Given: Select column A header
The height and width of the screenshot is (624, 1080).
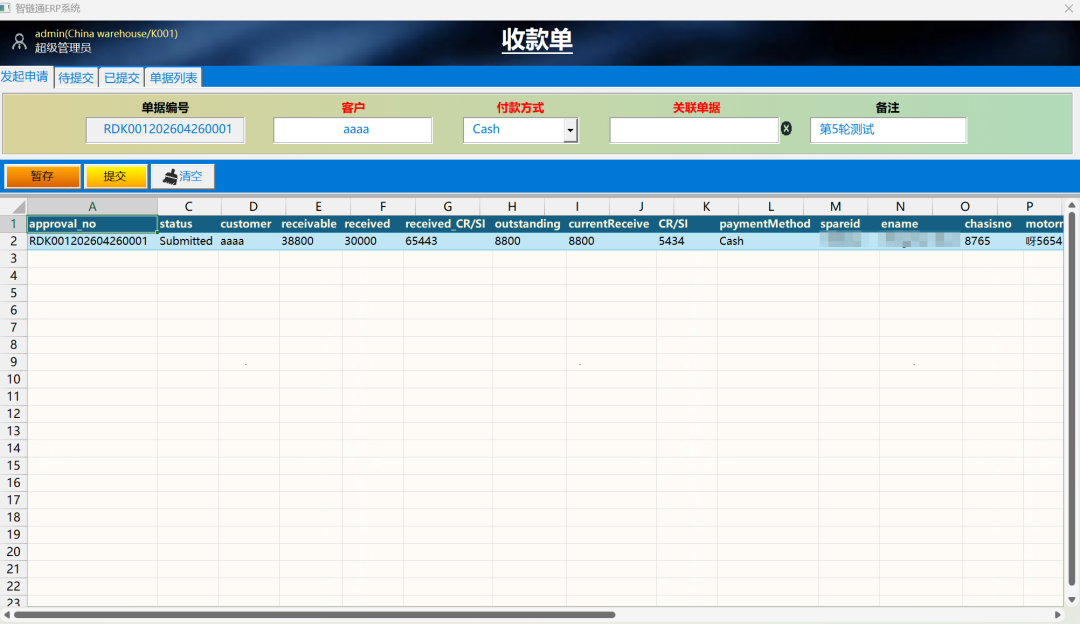Looking at the screenshot, I should click(x=92, y=207).
